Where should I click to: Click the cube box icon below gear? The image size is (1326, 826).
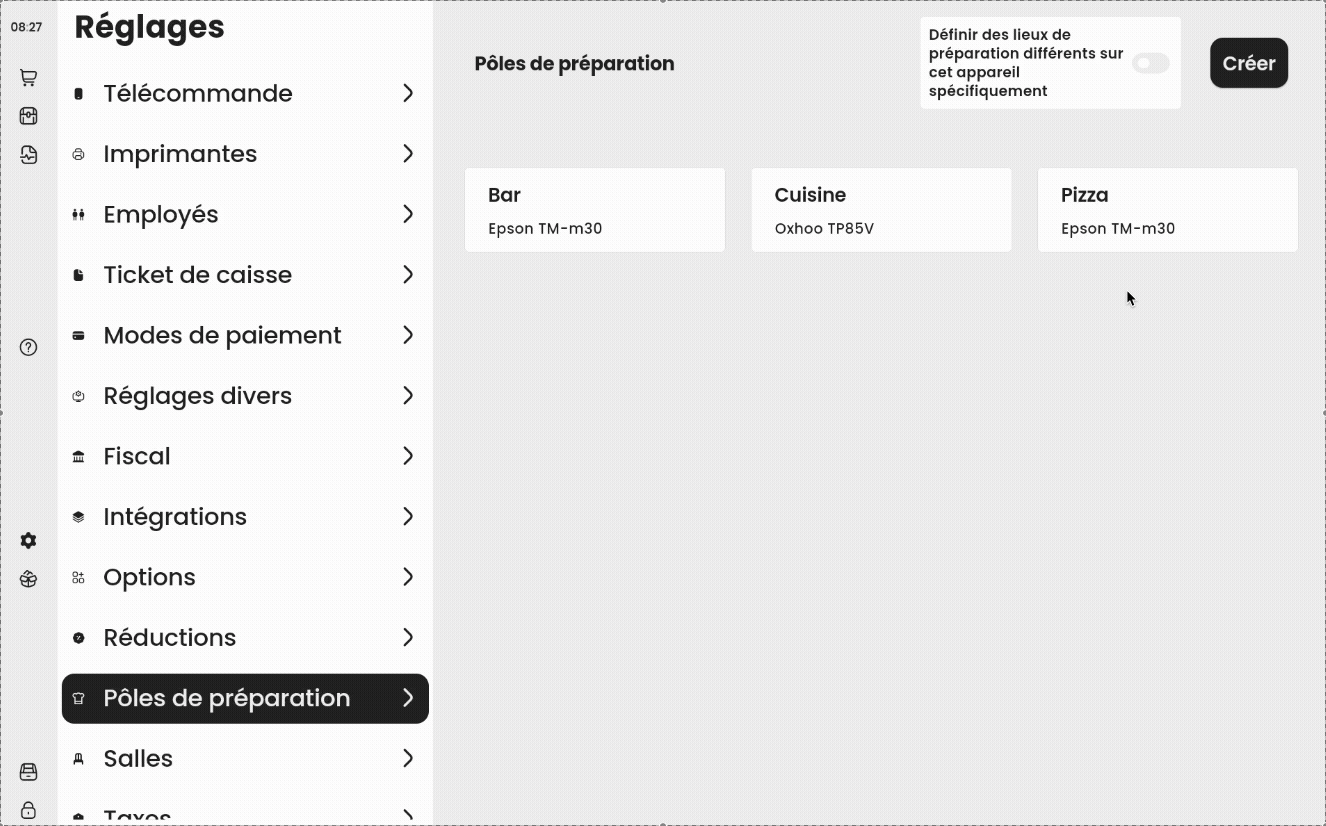click(28, 579)
